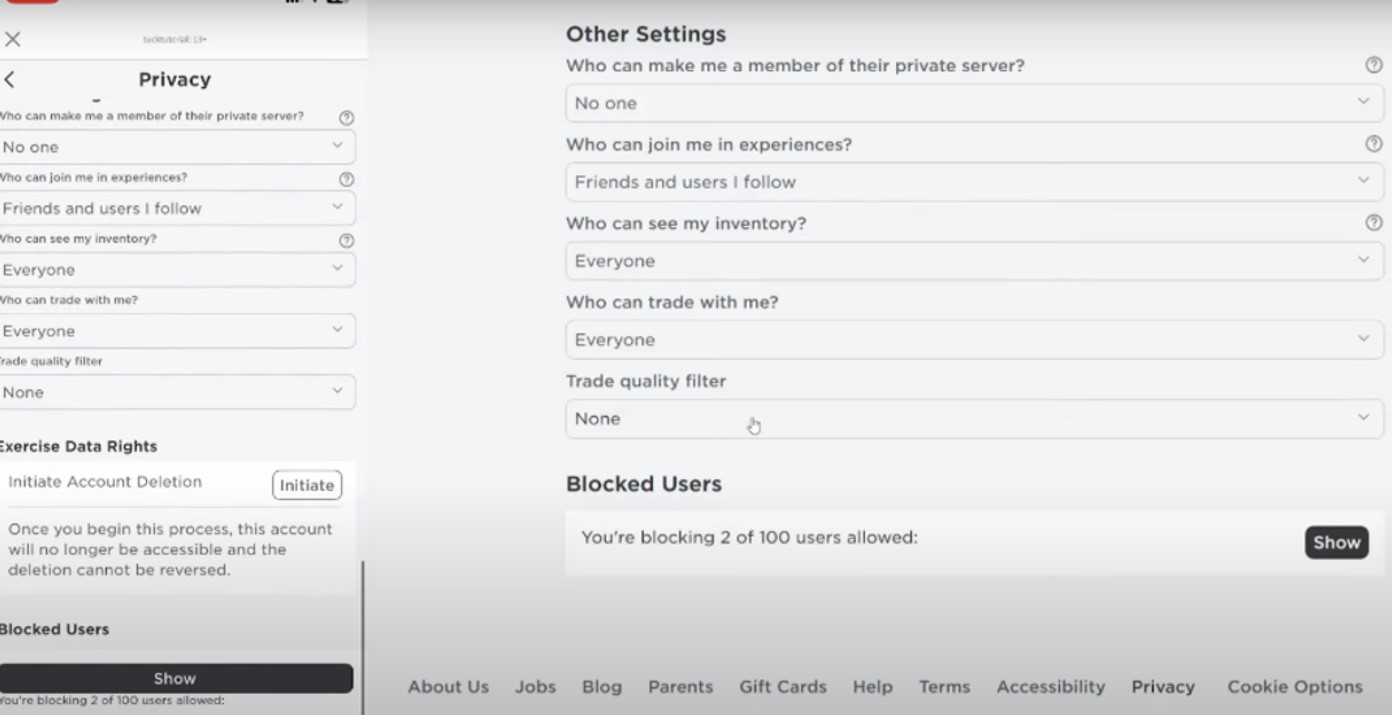The height and width of the screenshot is (715, 1392).
Task: Click the help icon beside experiences join setting
Action: (x=1375, y=143)
